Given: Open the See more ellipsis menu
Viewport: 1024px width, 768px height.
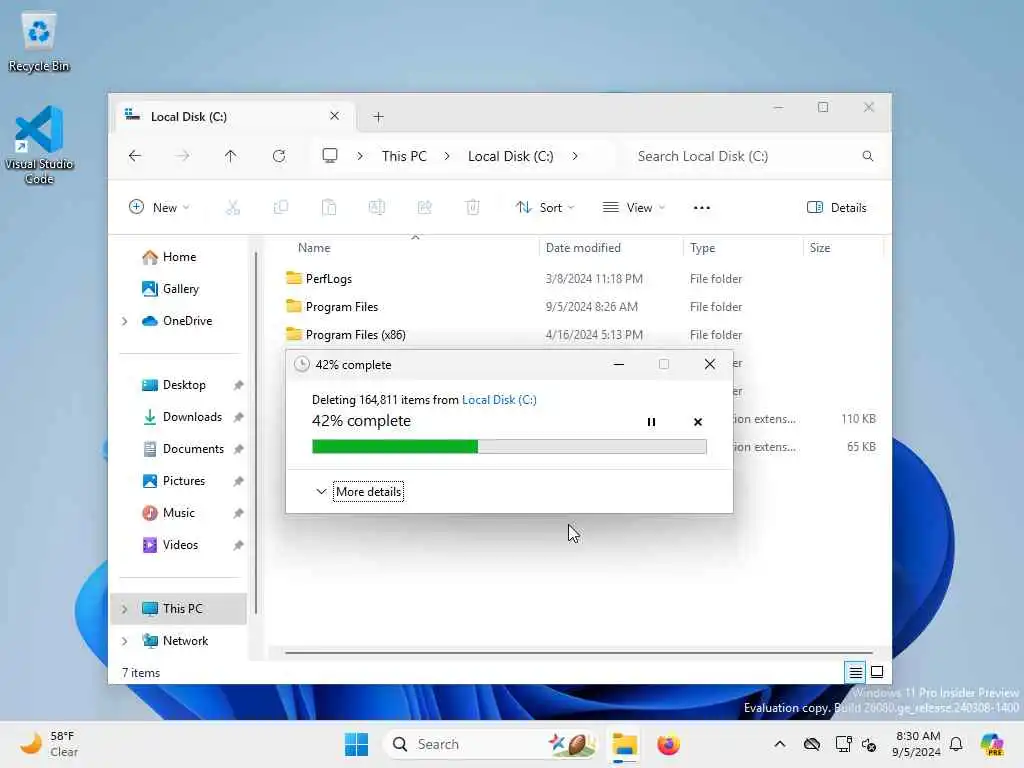Looking at the screenshot, I should 701,208.
